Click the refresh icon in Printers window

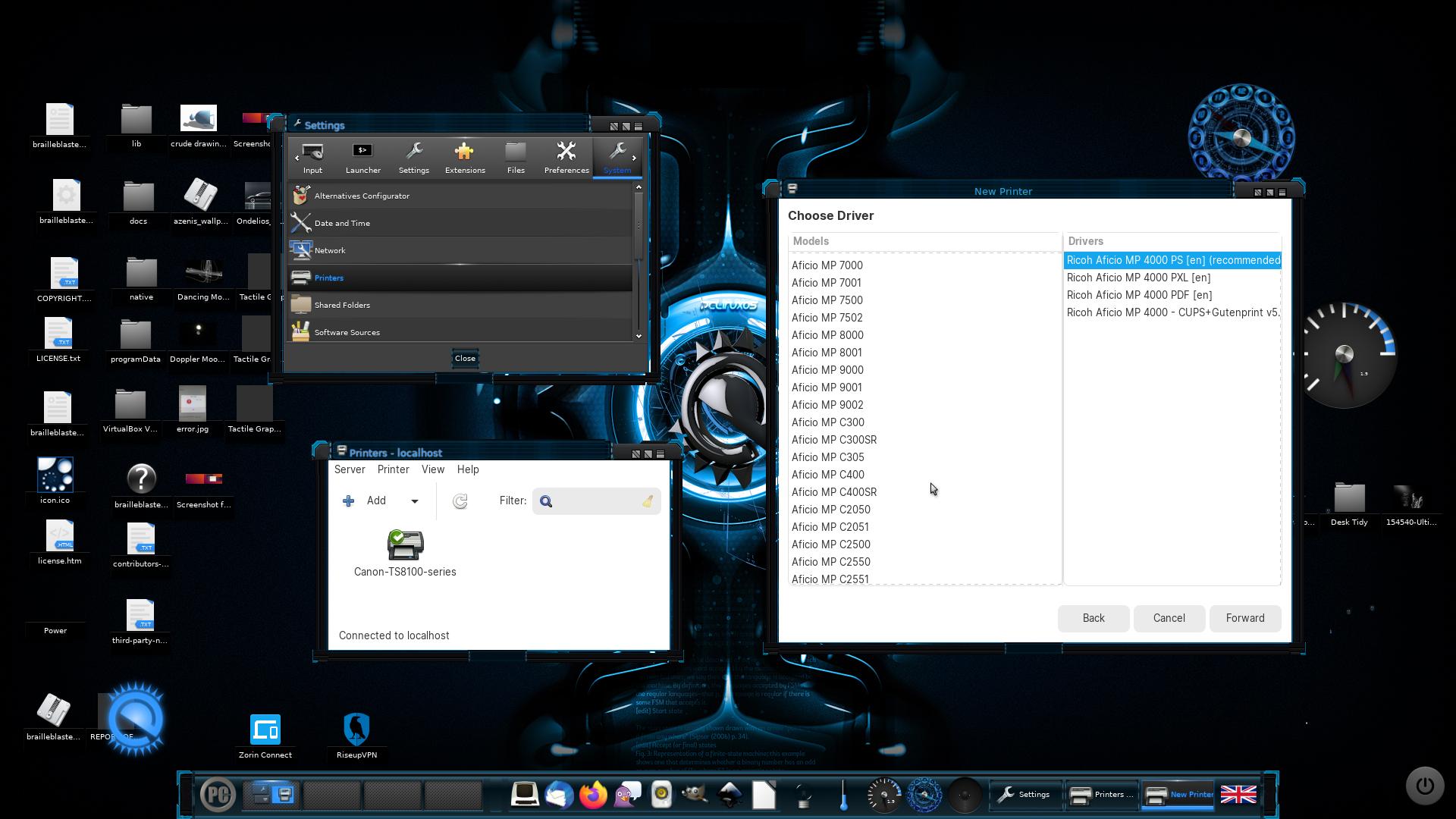tap(460, 501)
